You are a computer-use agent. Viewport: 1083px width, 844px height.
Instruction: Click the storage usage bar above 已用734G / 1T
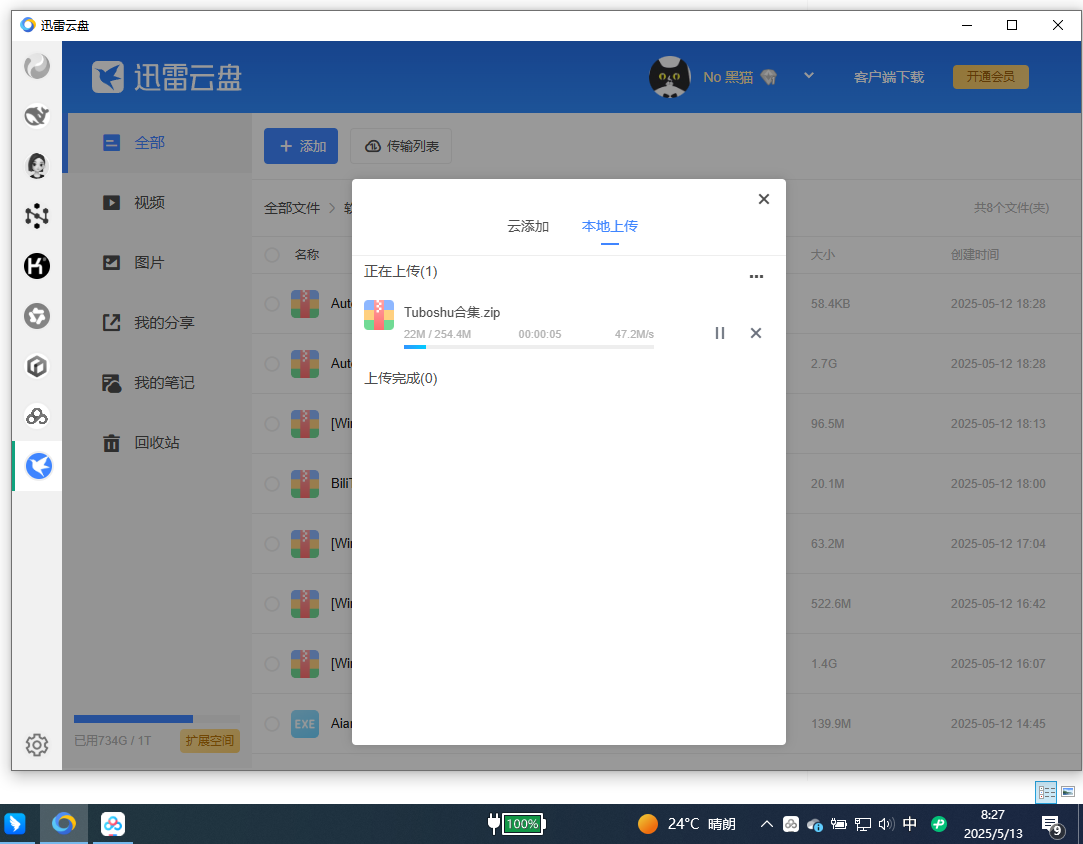pyautogui.click(x=156, y=719)
